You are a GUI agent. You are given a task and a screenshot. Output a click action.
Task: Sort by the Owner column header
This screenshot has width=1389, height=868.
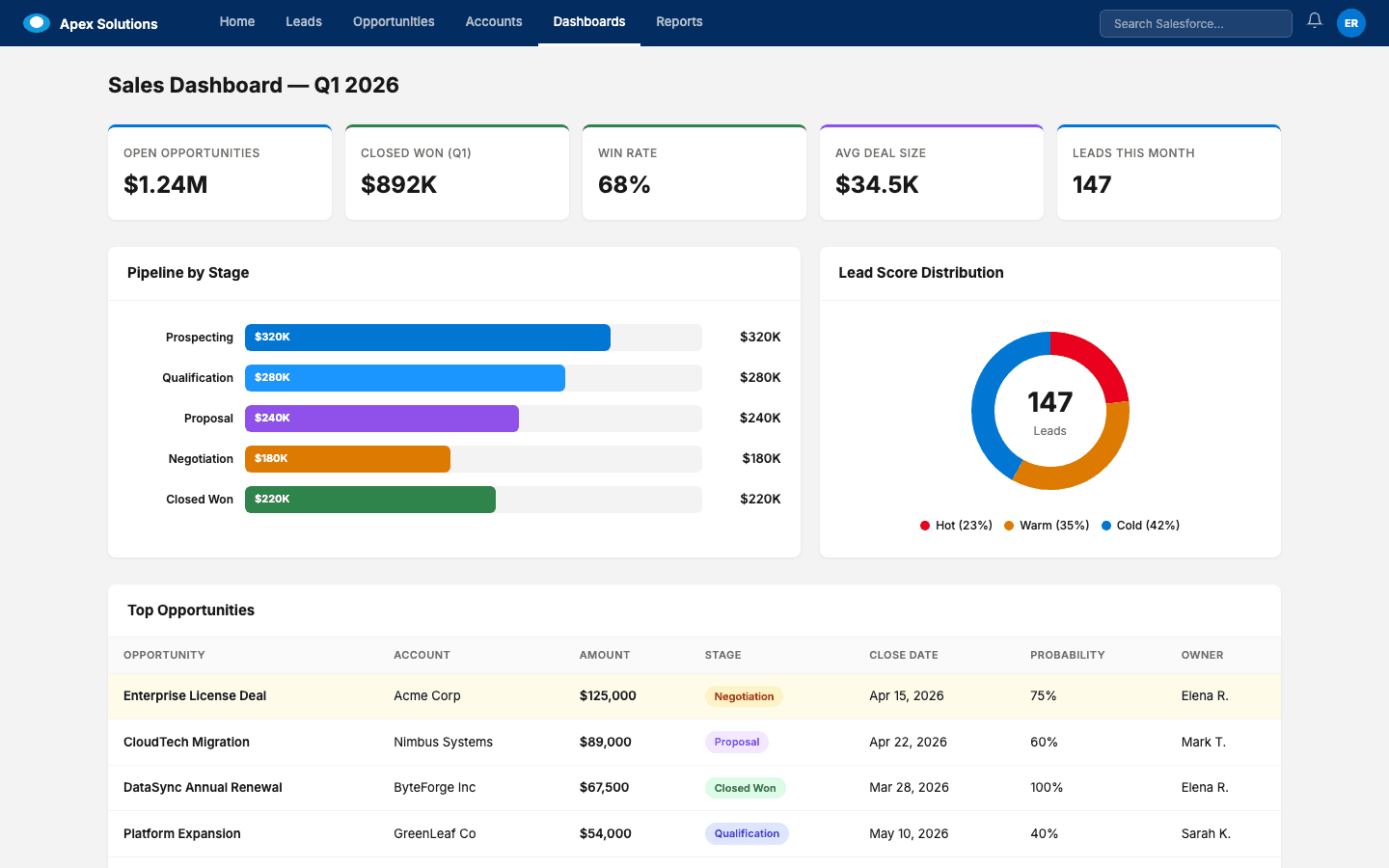(x=1202, y=655)
